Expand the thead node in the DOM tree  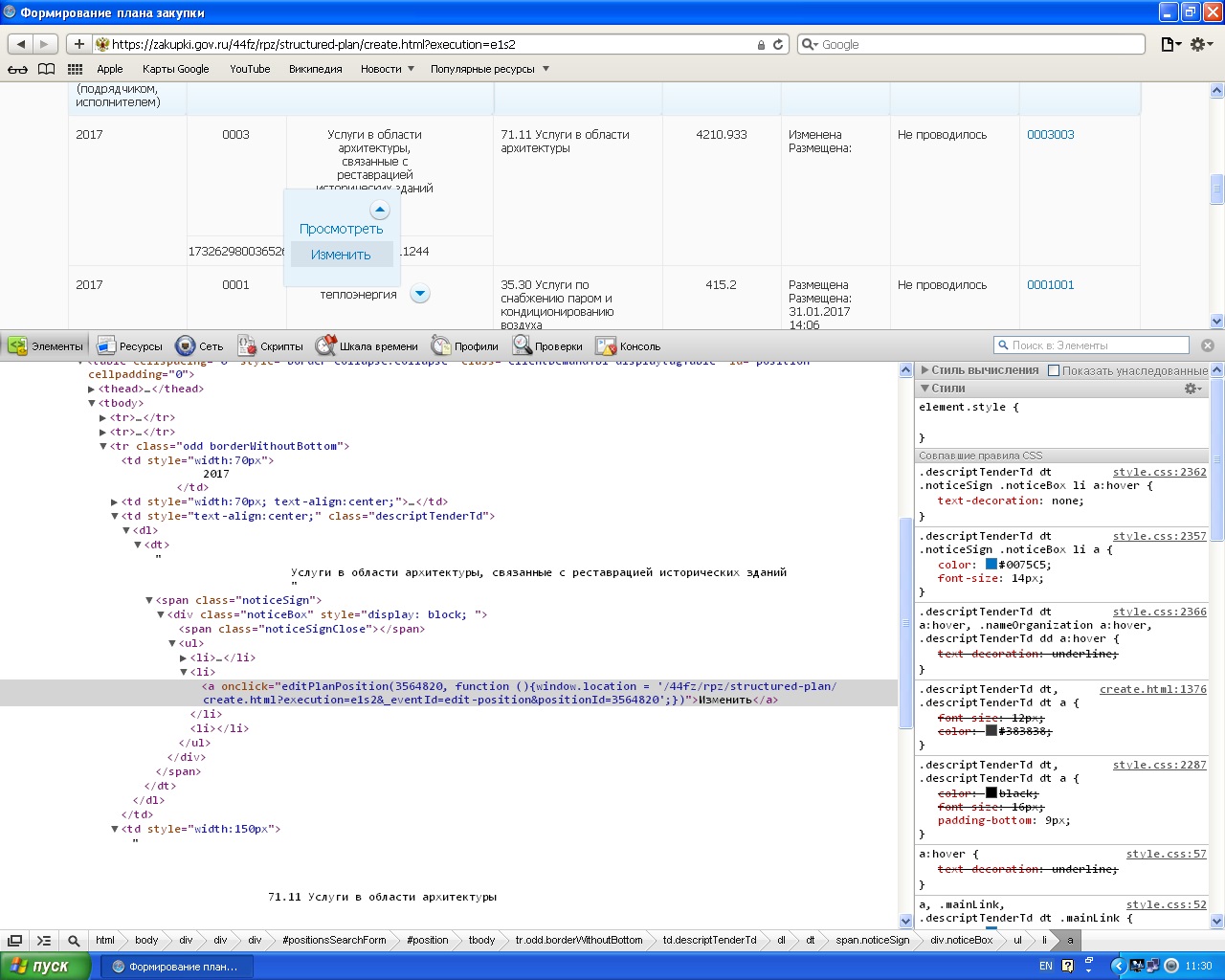[x=92, y=390]
